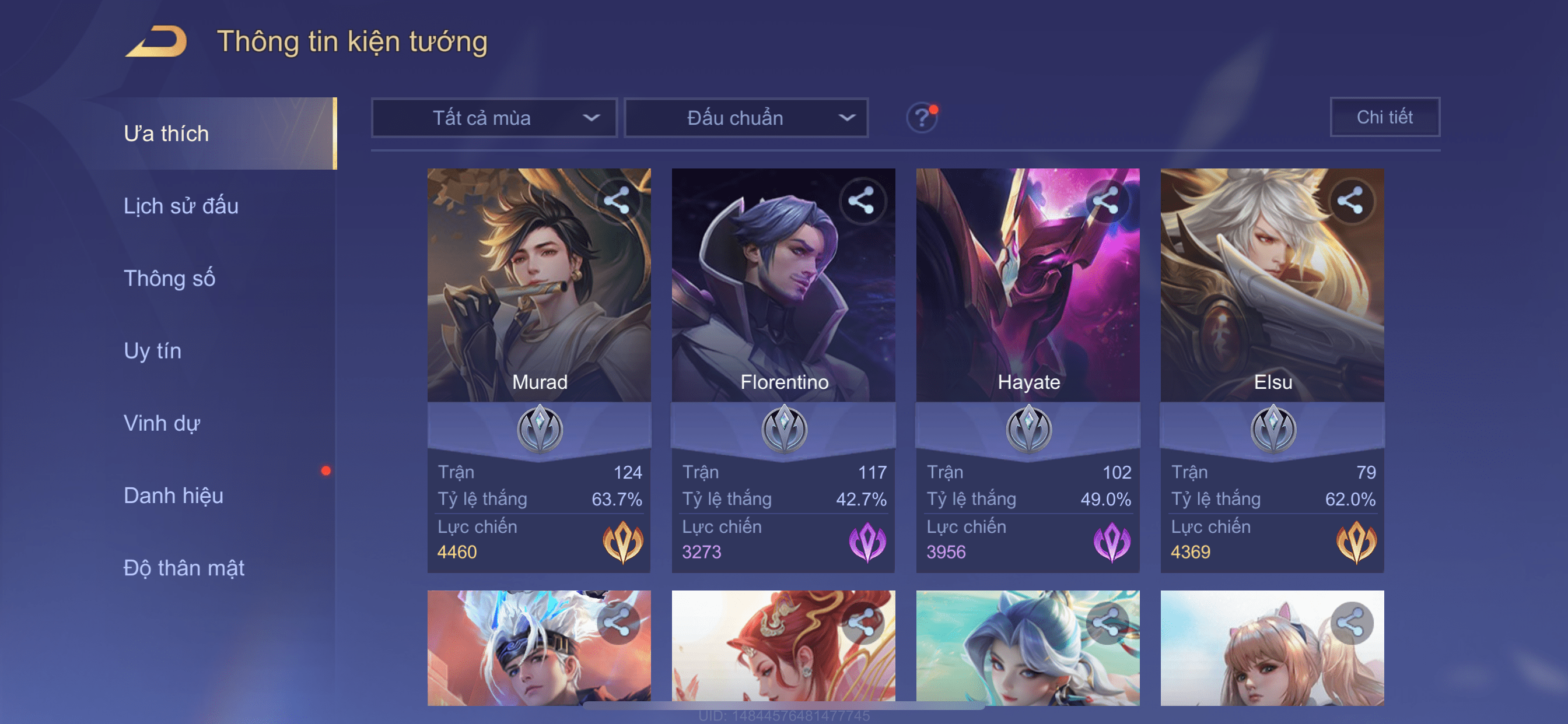Select the 'Danh hiệu' sidebar tab

pyautogui.click(x=173, y=495)
